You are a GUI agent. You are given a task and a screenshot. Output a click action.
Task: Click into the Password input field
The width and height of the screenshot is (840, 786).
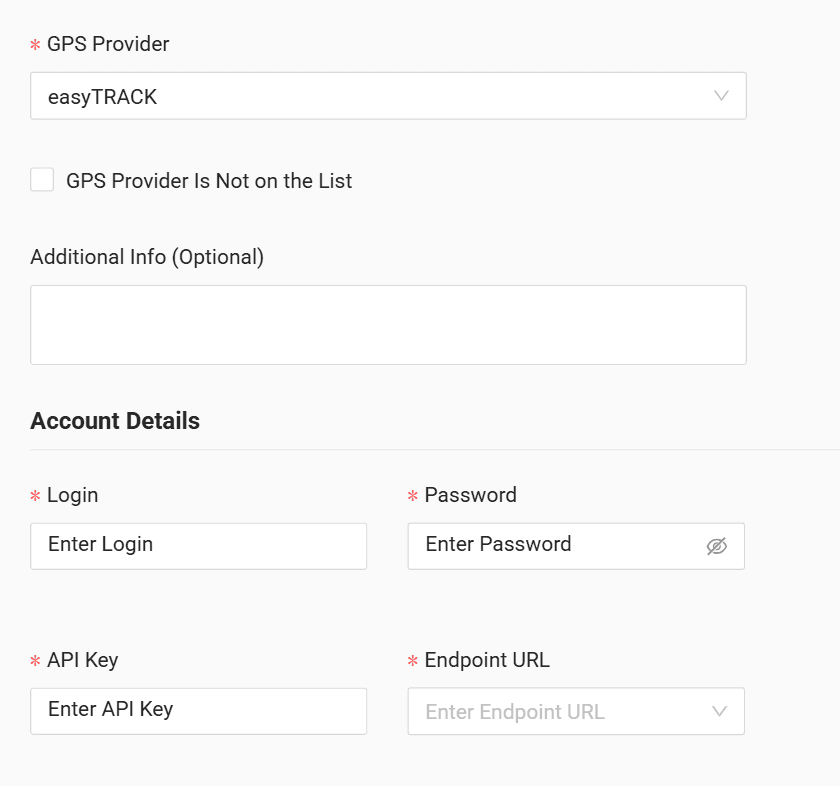point(576,546)
